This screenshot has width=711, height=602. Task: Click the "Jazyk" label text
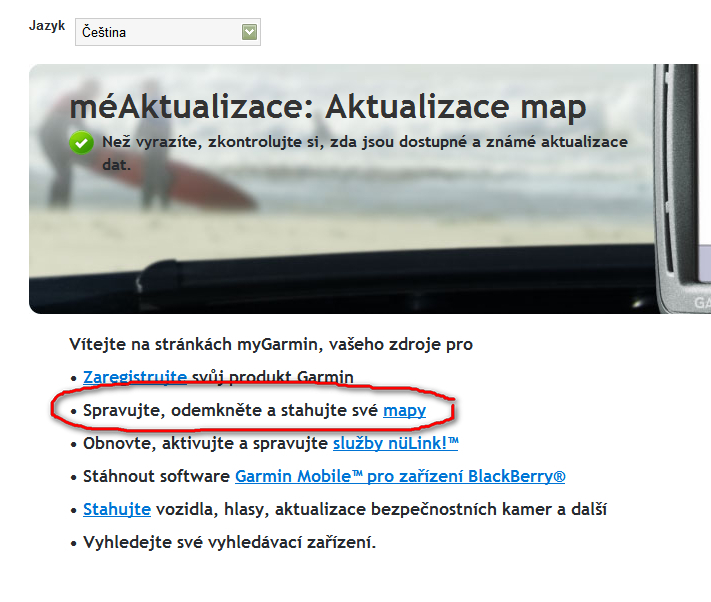pyautogui.click(x=48, y=25)
